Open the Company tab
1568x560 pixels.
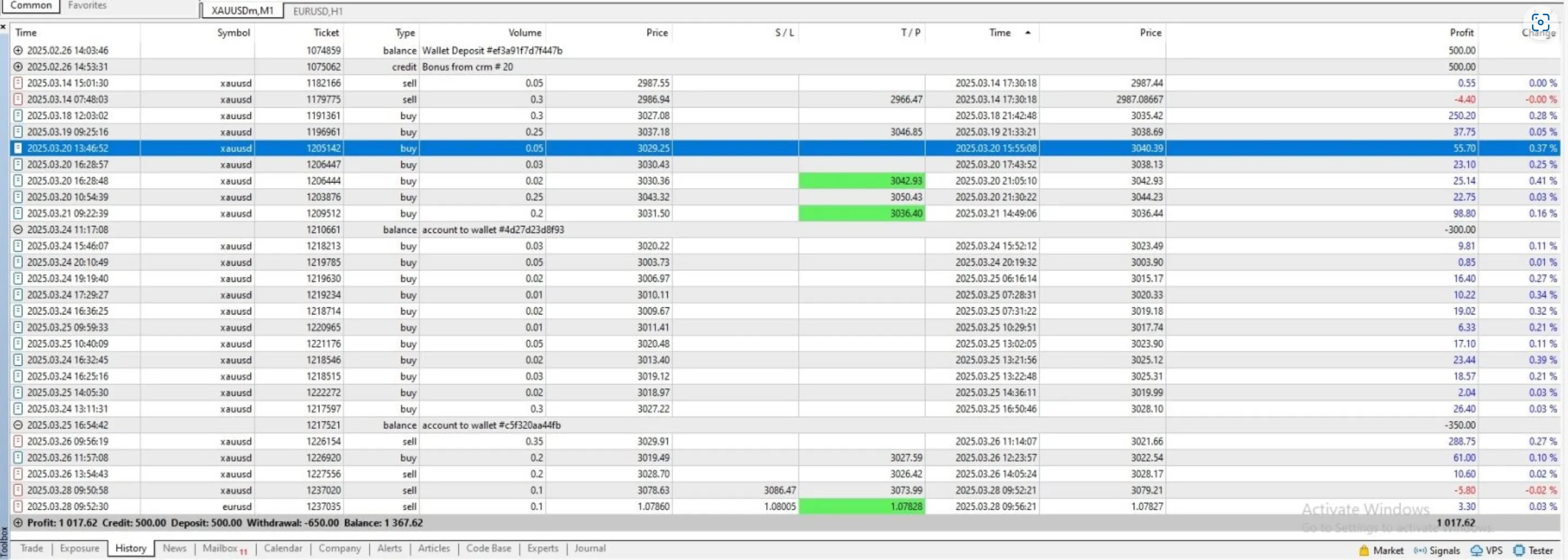[340, 549]
